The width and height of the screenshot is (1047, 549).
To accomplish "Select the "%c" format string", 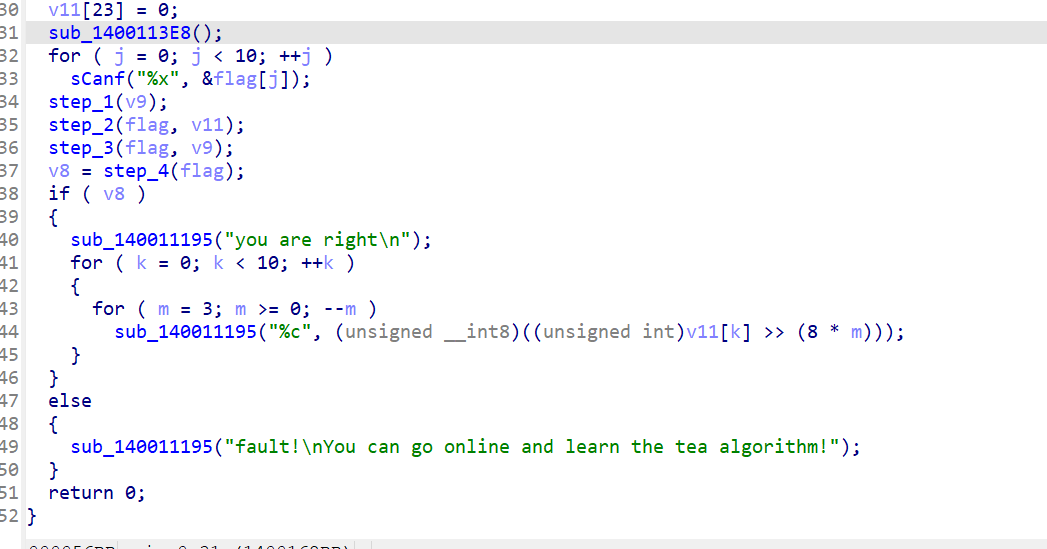I will (289, 332).
